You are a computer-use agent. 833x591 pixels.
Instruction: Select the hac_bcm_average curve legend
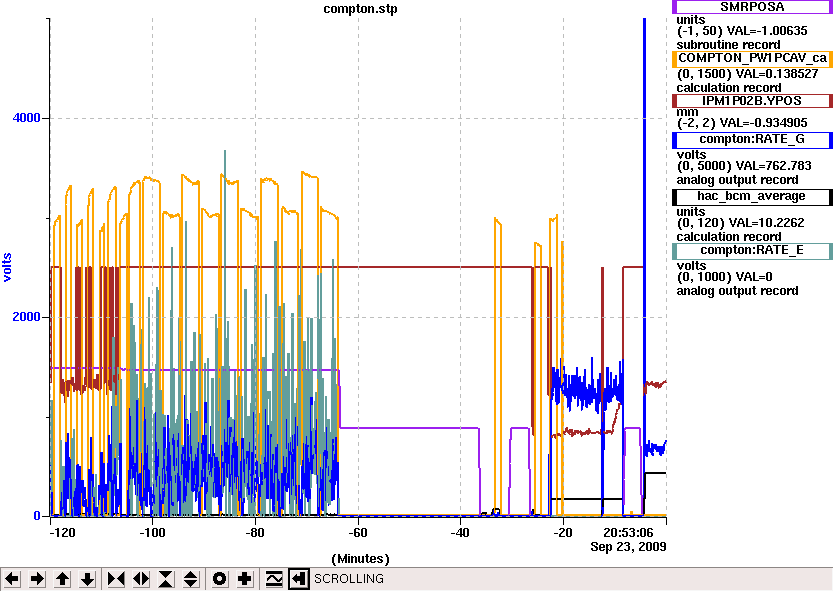(x=752, y=197)
